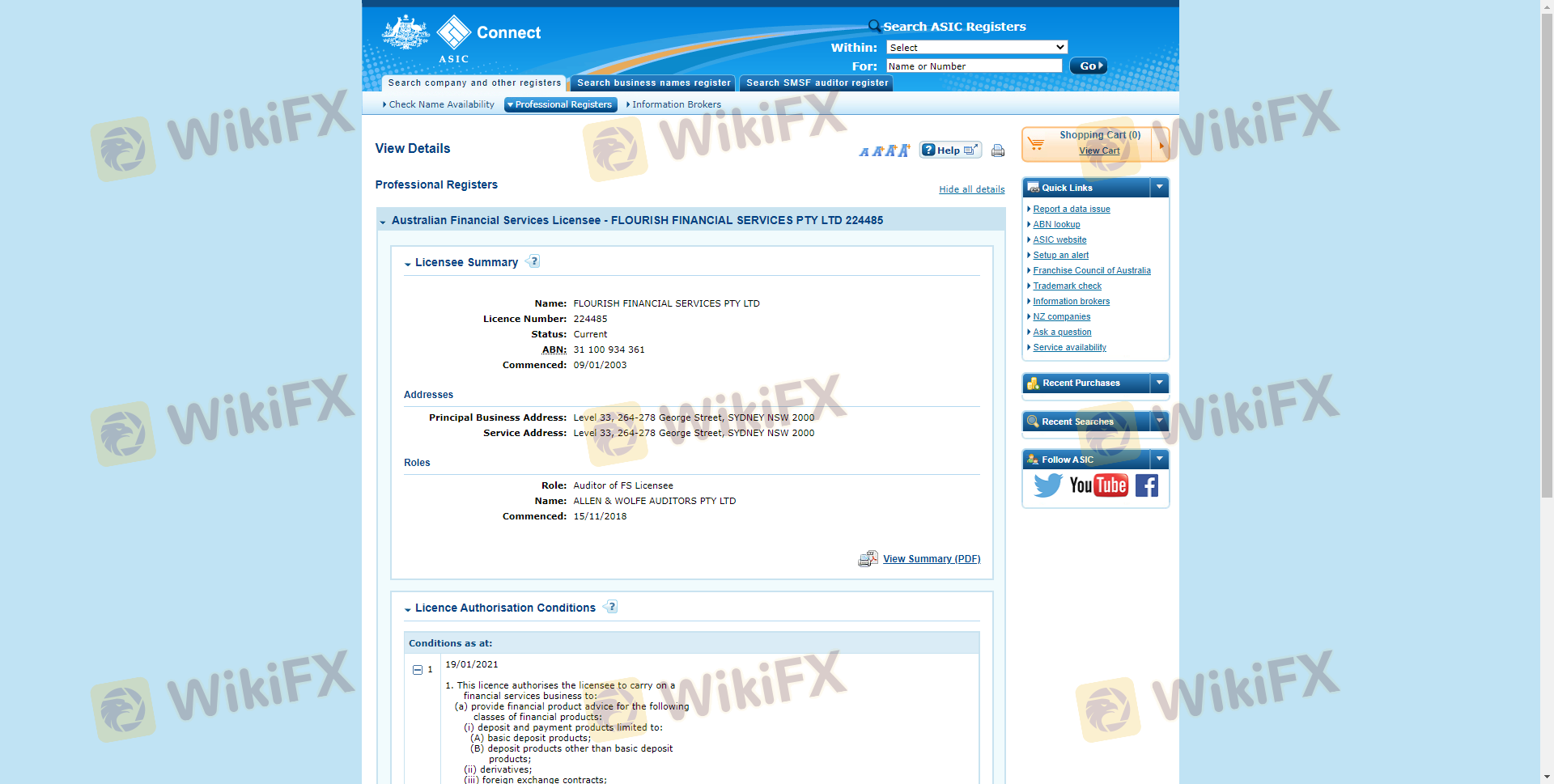
Task: Set the largest text size icon
Action: [x=904, y=150]
